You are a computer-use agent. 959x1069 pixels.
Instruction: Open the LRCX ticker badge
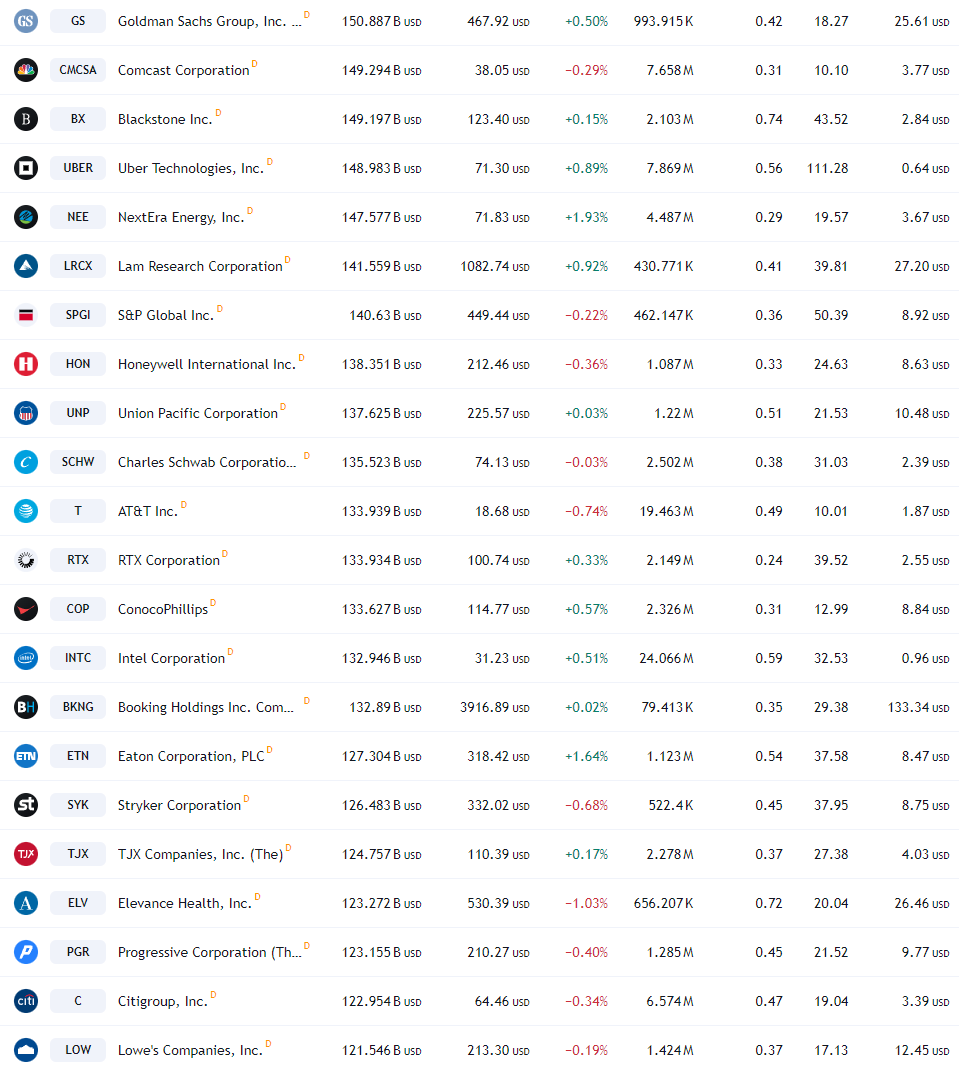point(78,266)
